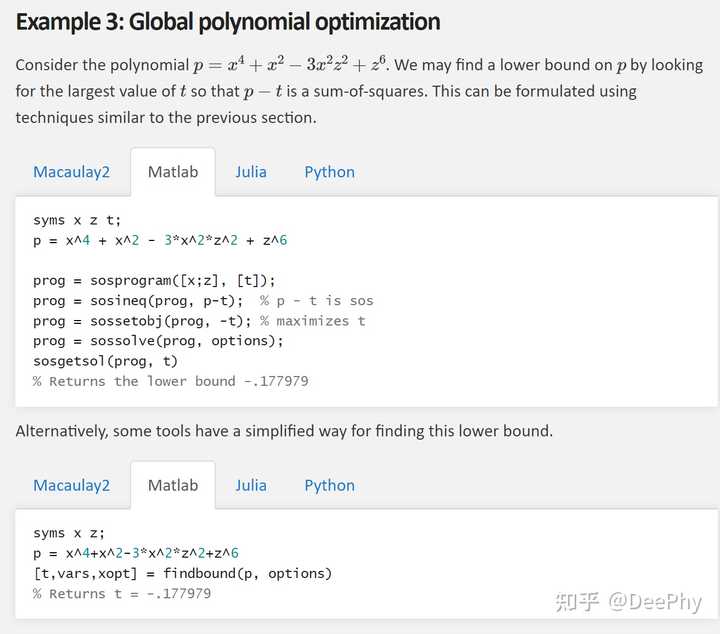Image resolution: width=720 pixels, height=634 pixels.
Task: Open the Macaulay2 tab above the sosprogram code
Action: (x=71, y=172)
